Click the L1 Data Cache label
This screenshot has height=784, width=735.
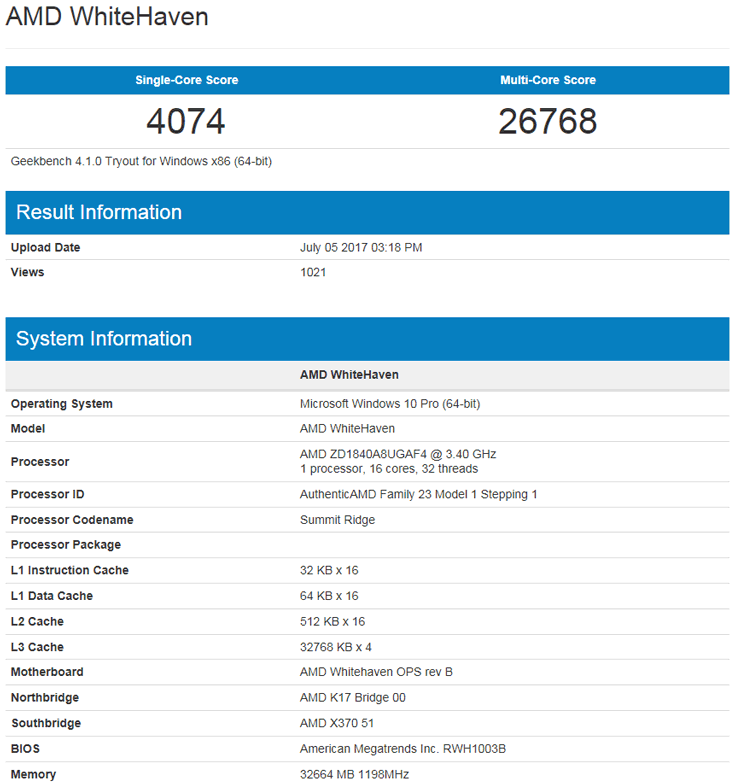tap(52, 596)
